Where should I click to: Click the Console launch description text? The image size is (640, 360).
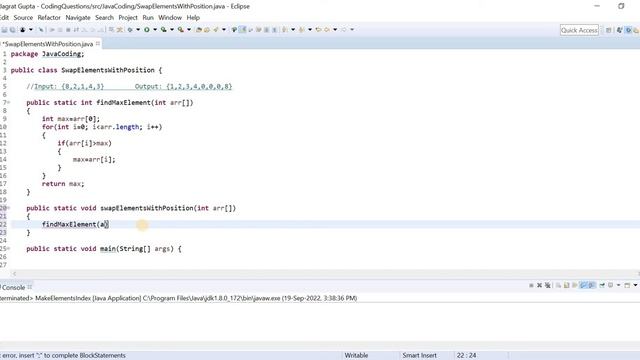(179, 298)
